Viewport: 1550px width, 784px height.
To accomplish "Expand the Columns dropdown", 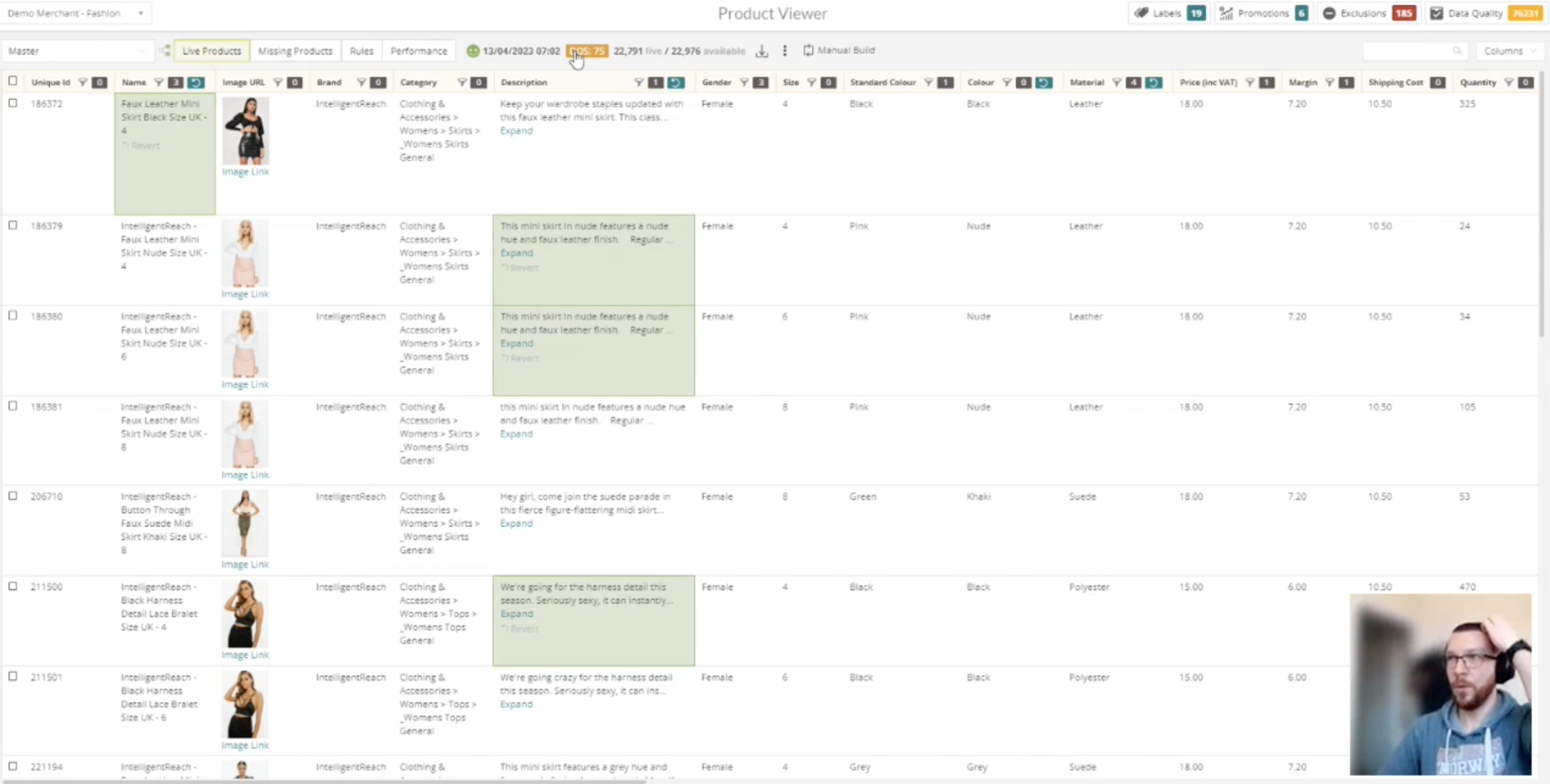I will pos(1509,51).
